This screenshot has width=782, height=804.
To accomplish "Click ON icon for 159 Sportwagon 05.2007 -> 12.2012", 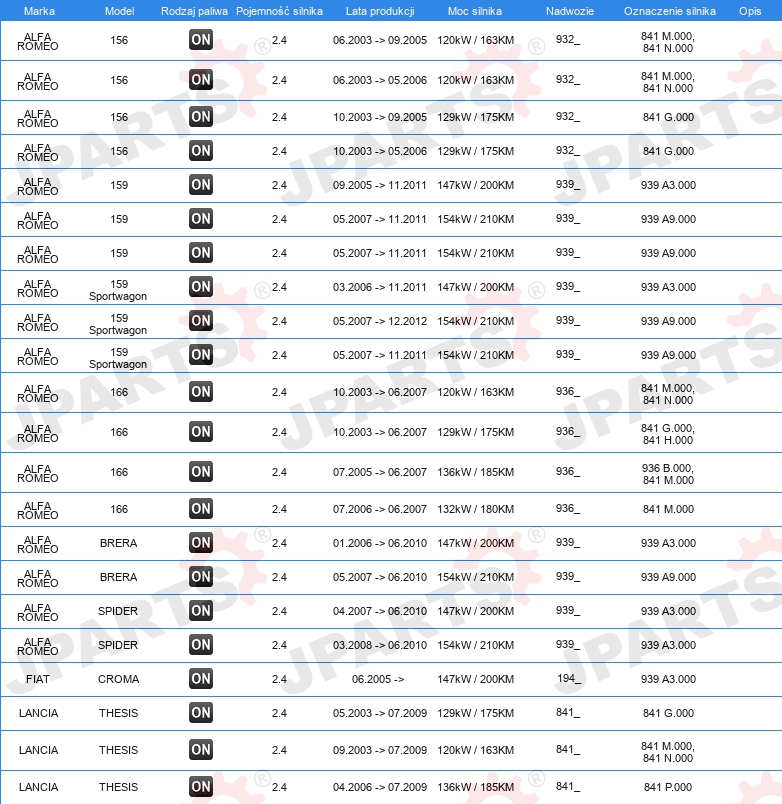I will [x=200, y=320].
